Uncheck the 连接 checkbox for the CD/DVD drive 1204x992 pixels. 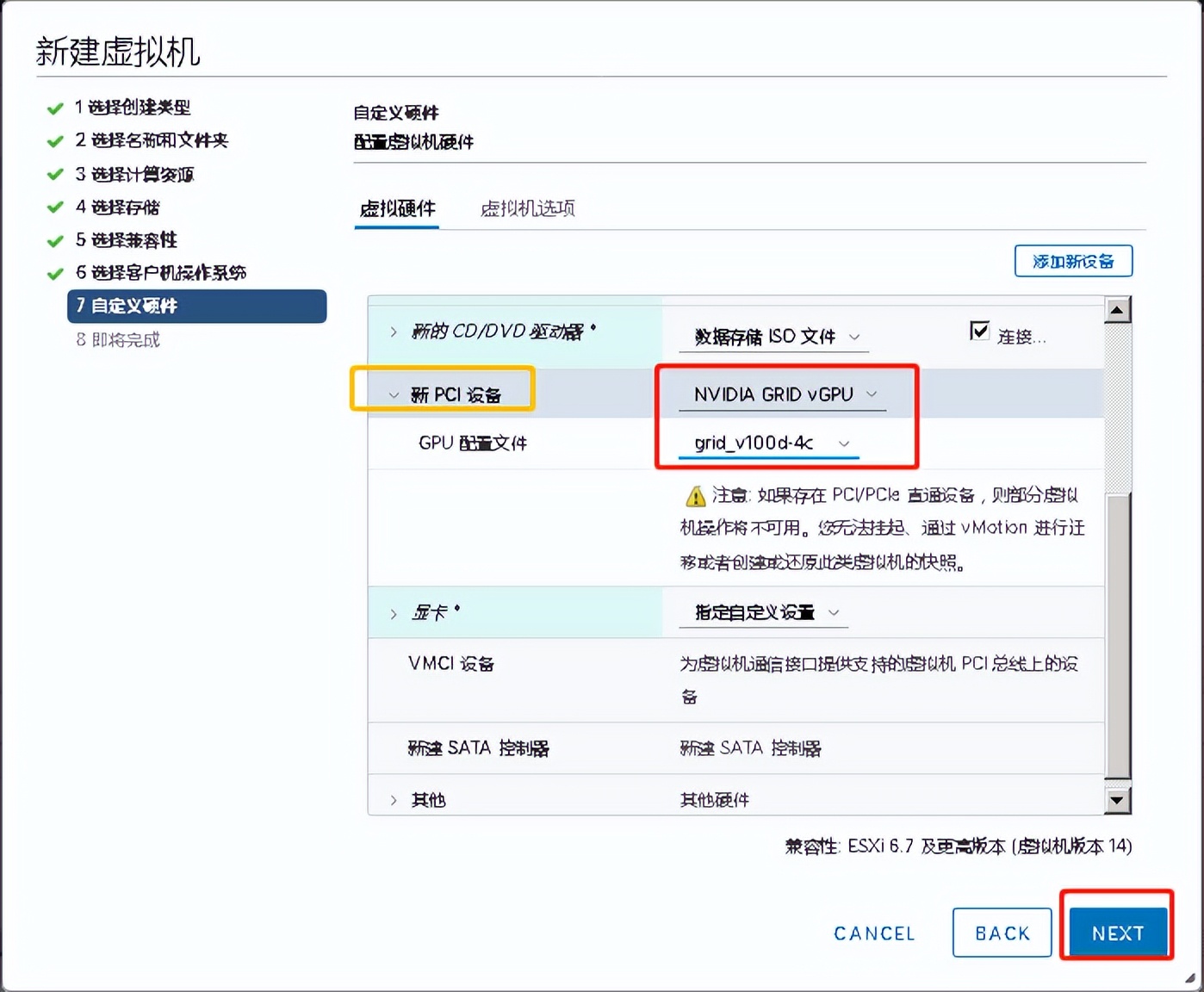(979, 330)
